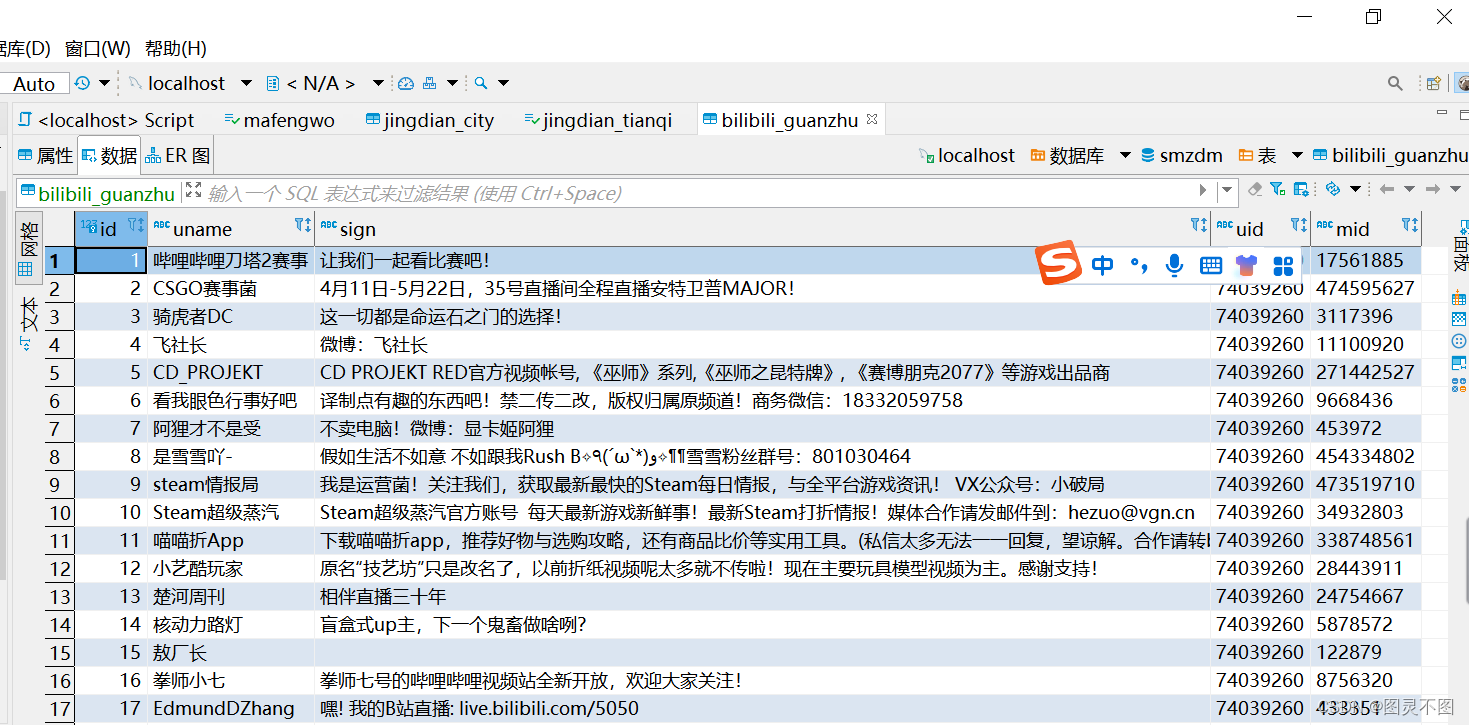Switch to grid view in left side panel
Screen dimensions: 1469x725
click(28, 249)
